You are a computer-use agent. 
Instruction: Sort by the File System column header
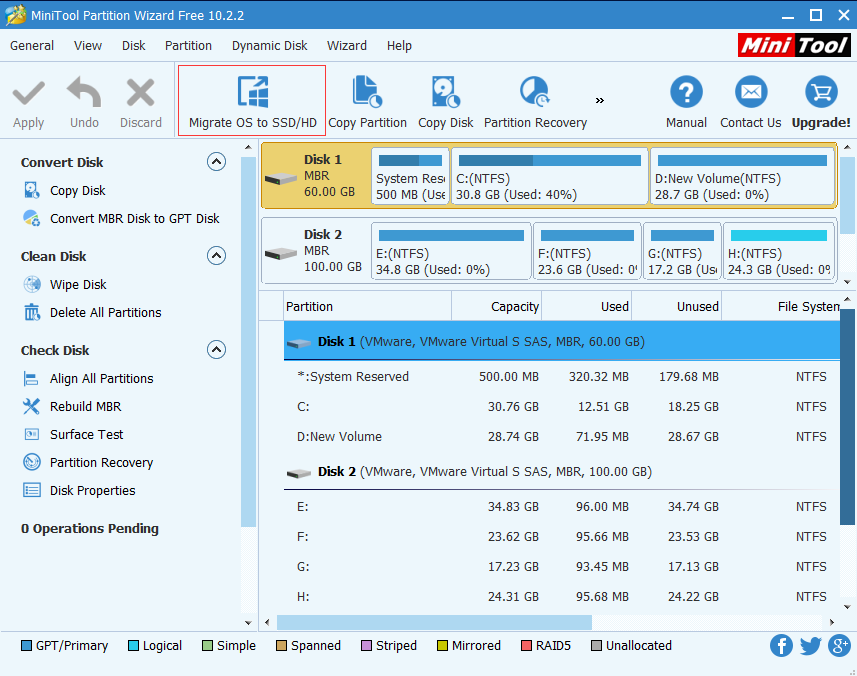[780, 307]
